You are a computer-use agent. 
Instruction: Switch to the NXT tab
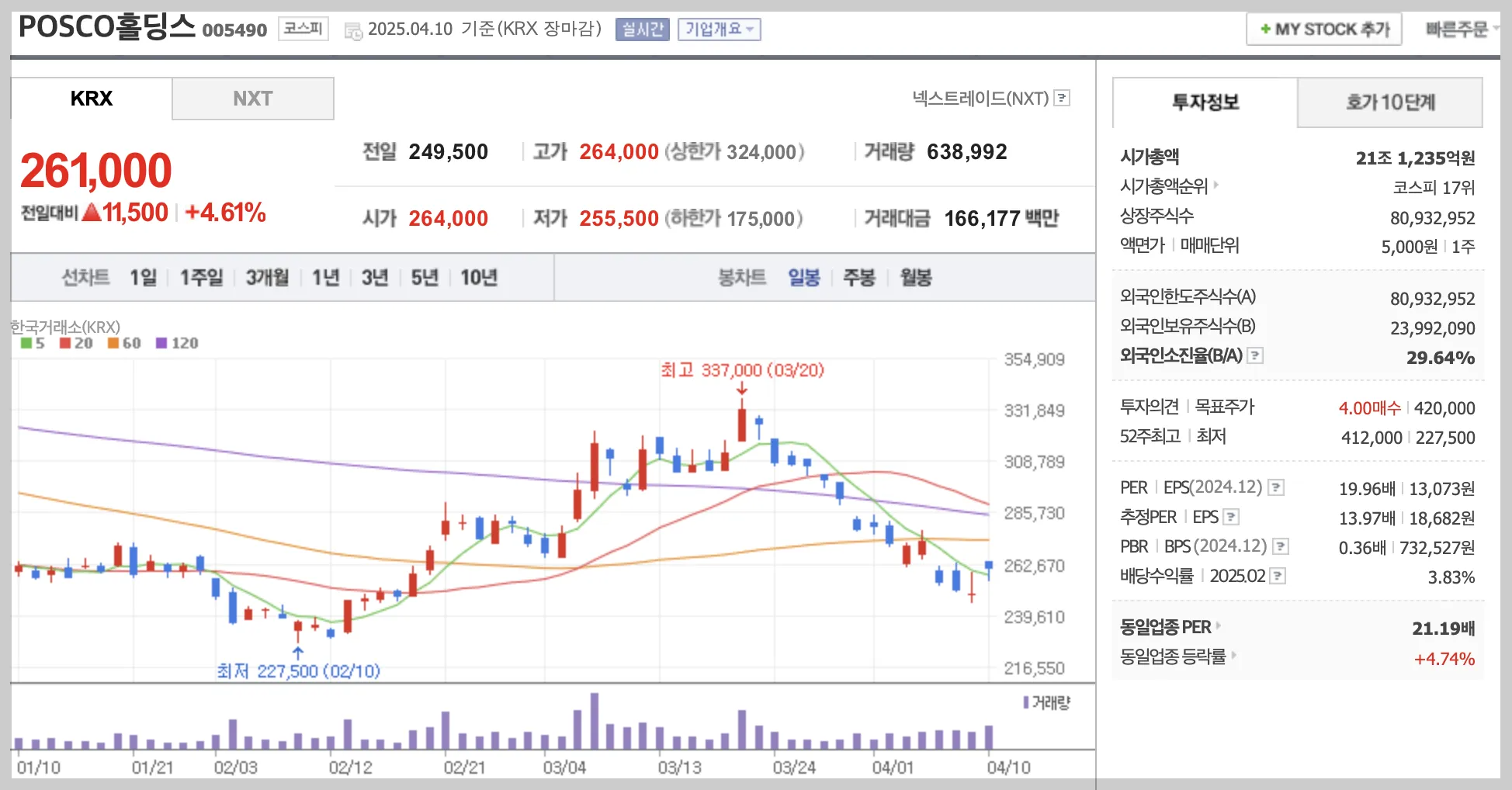[x=253, y=99]
